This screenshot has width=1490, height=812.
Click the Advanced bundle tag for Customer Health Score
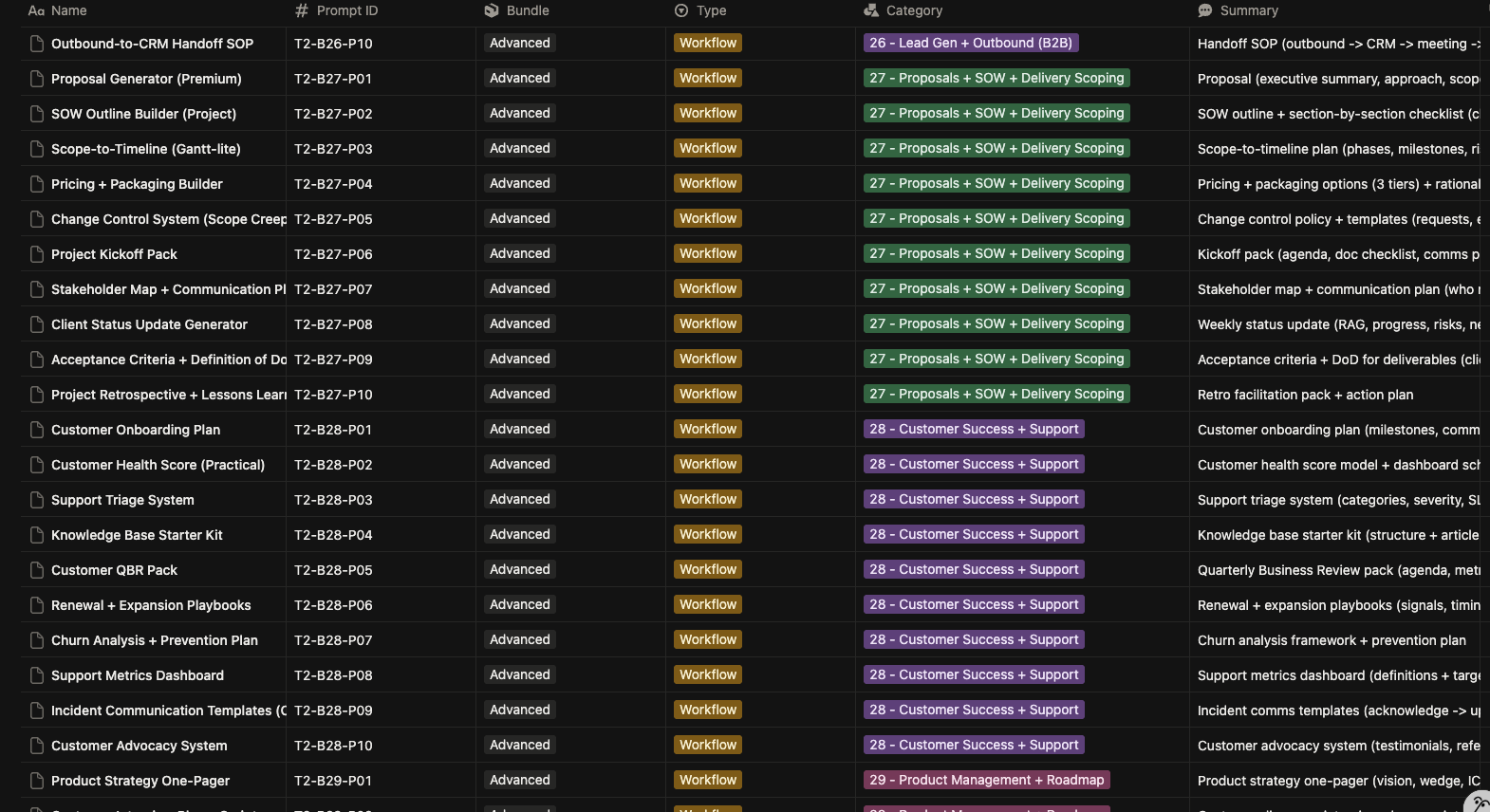point(519,464)
